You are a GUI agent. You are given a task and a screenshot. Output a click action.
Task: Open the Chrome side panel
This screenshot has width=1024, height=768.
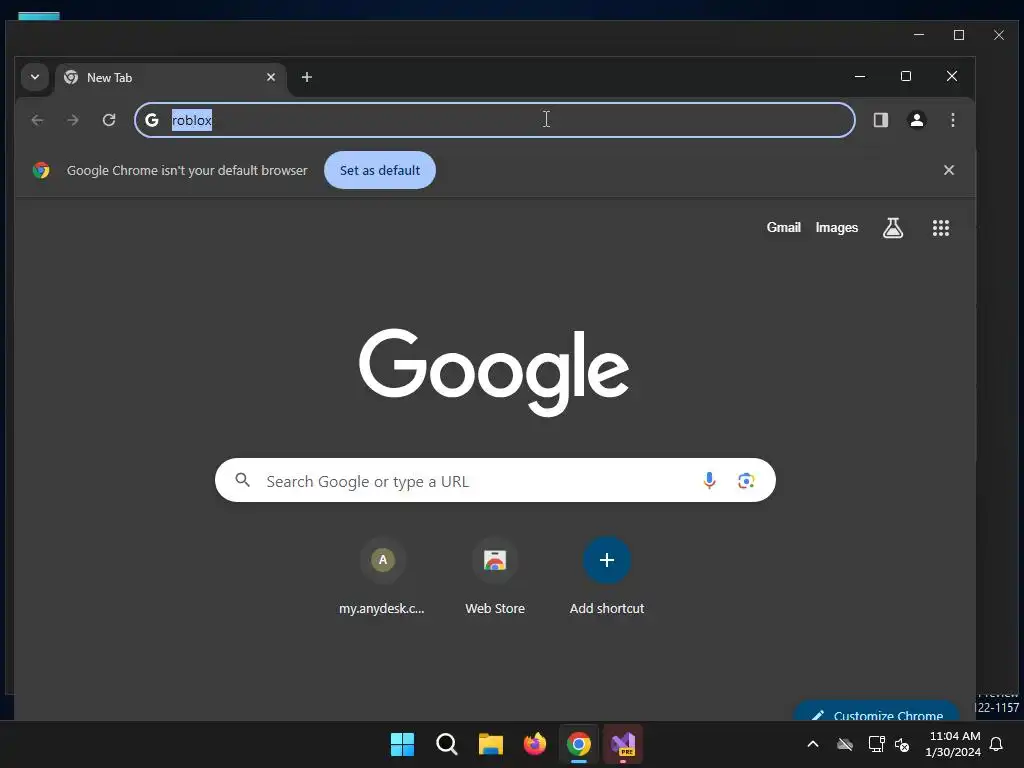pyautogui.click(x=881, y=120)
